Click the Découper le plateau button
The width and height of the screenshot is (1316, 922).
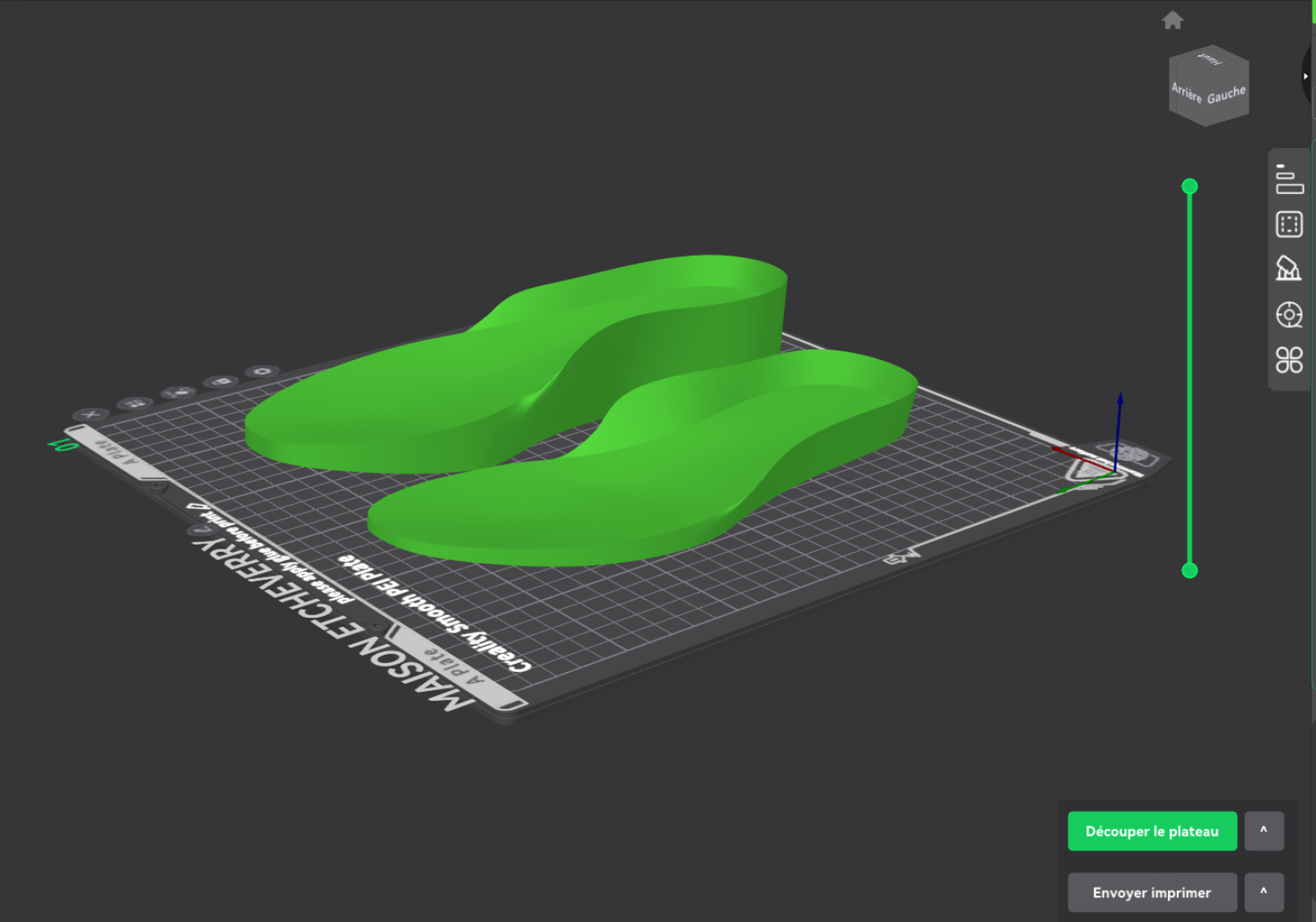point(1151,831)
